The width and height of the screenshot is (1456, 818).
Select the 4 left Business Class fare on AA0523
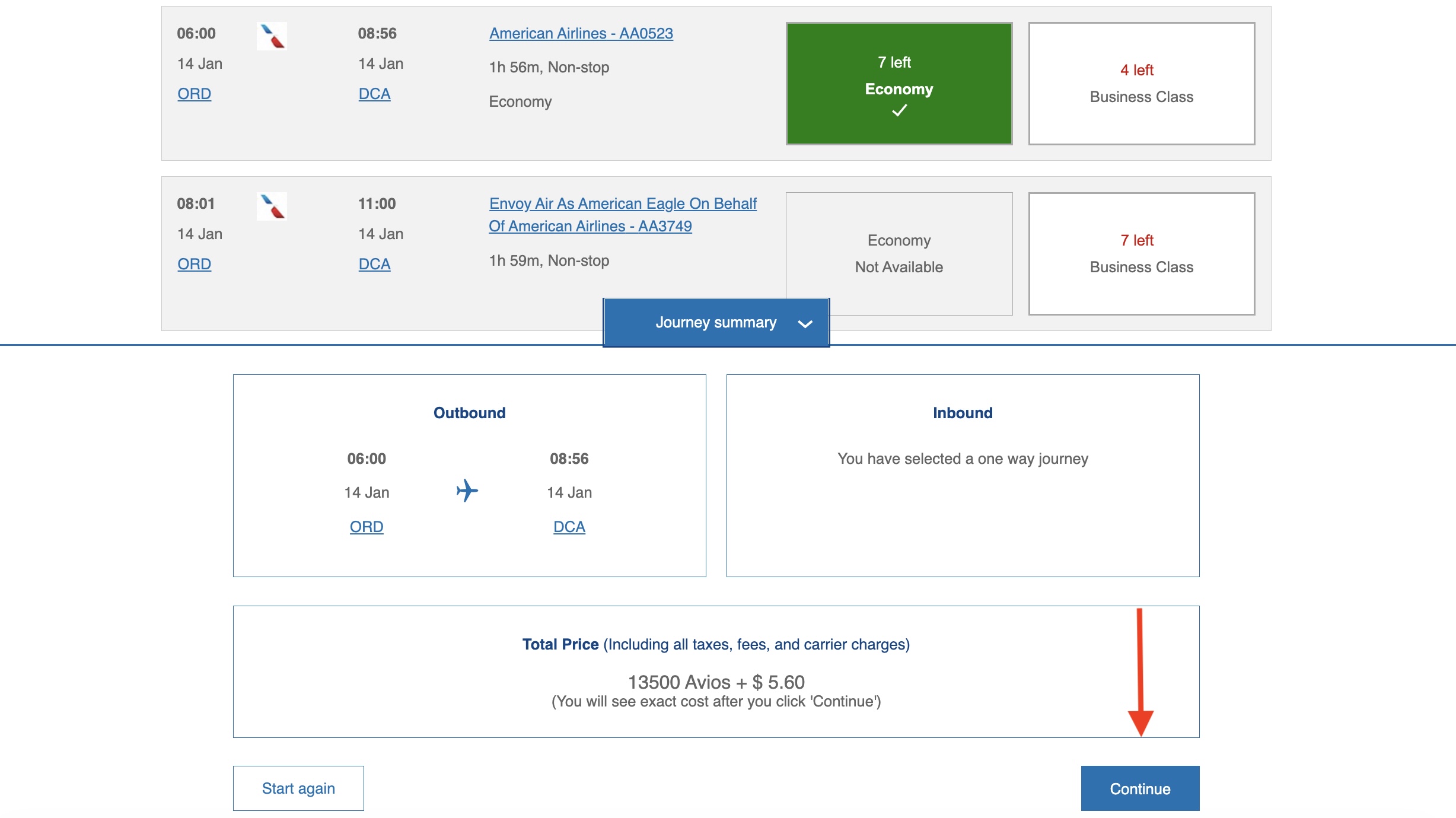[x=1142, y=84]
